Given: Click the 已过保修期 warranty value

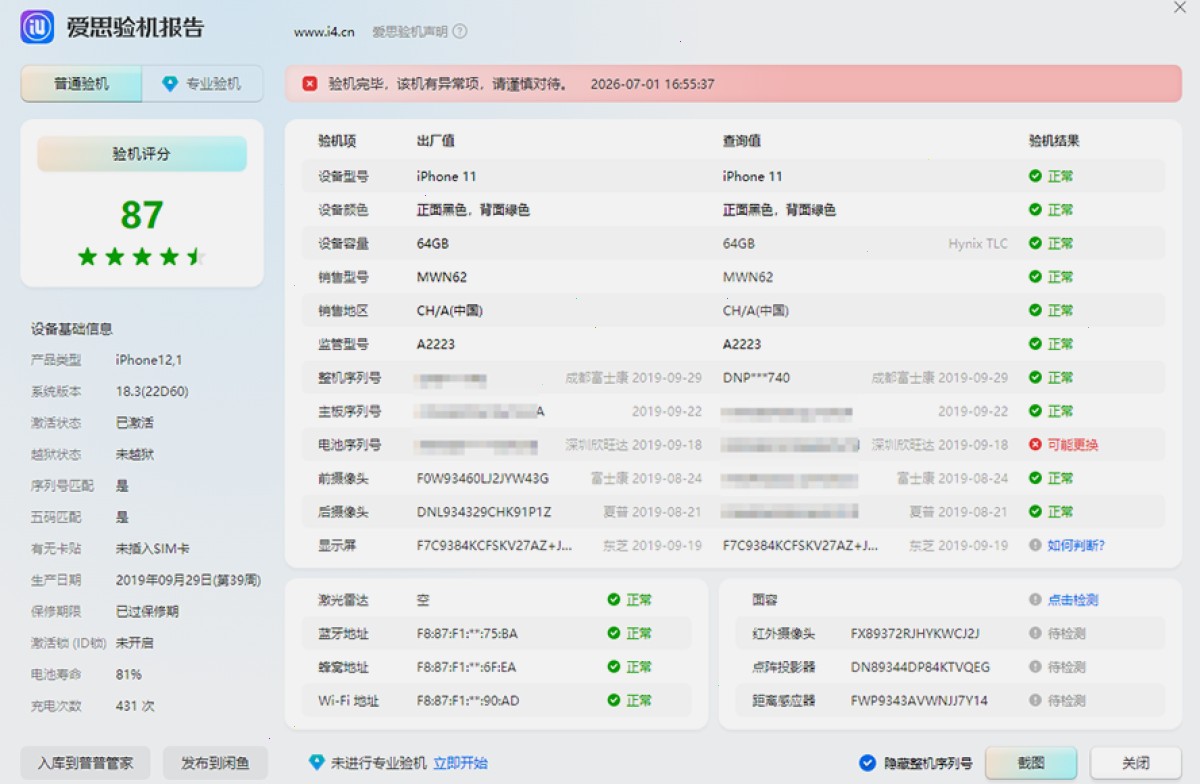Looking at the screenshot, I should [x=147, y=611].
